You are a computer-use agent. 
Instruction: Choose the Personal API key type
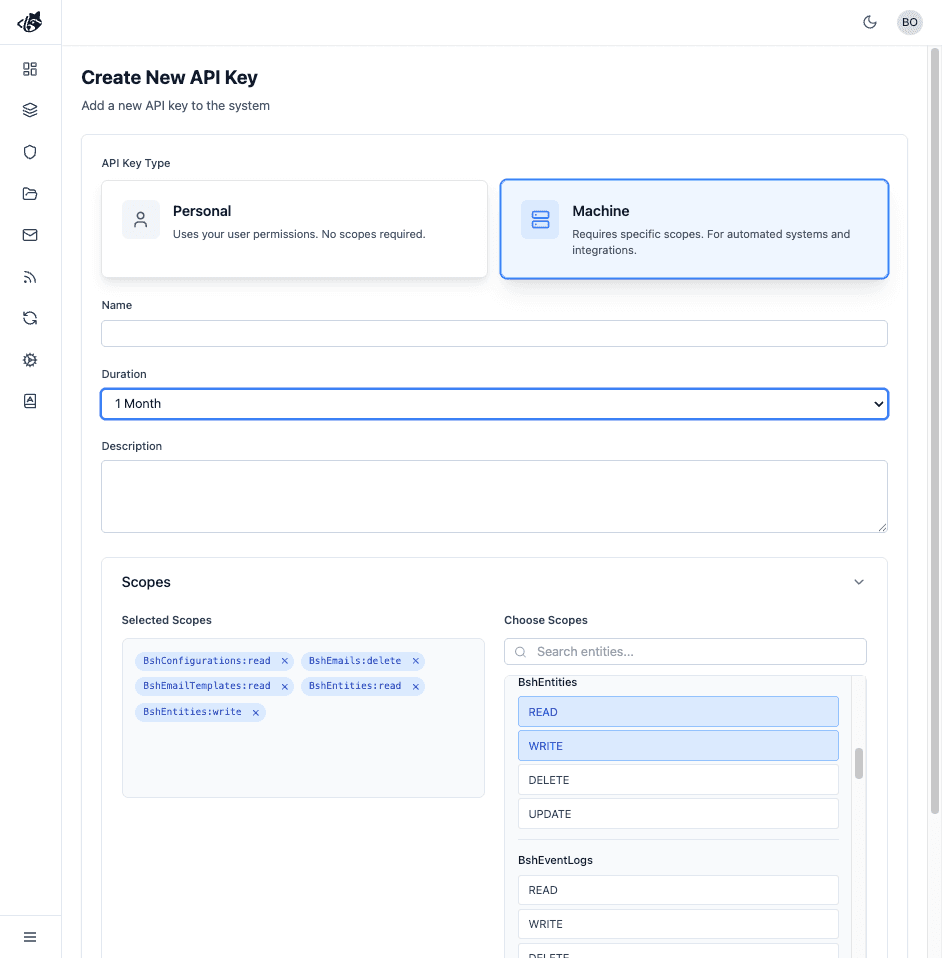tap(294, 229)
